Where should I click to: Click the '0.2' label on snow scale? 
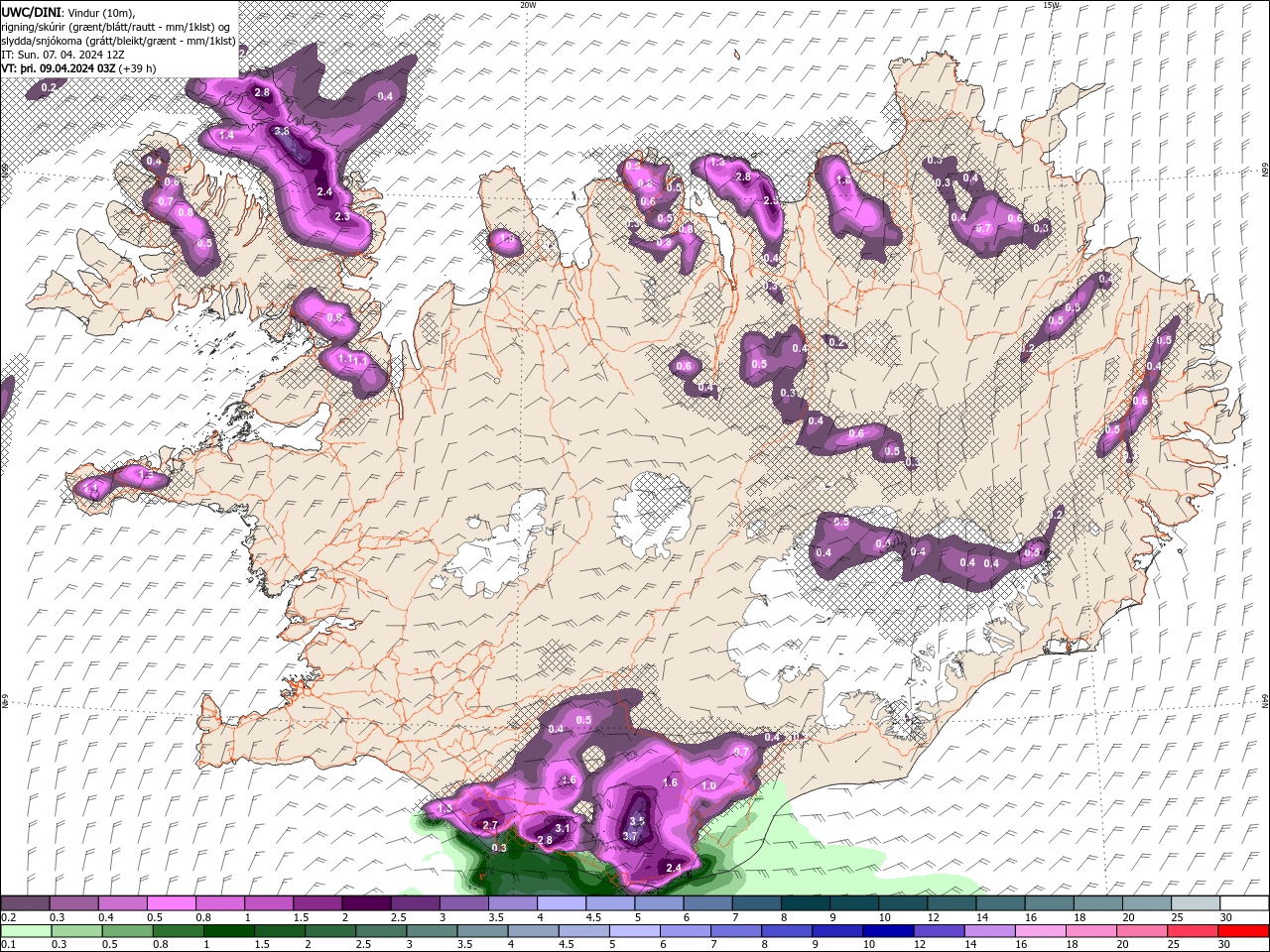tap(8, 917)
